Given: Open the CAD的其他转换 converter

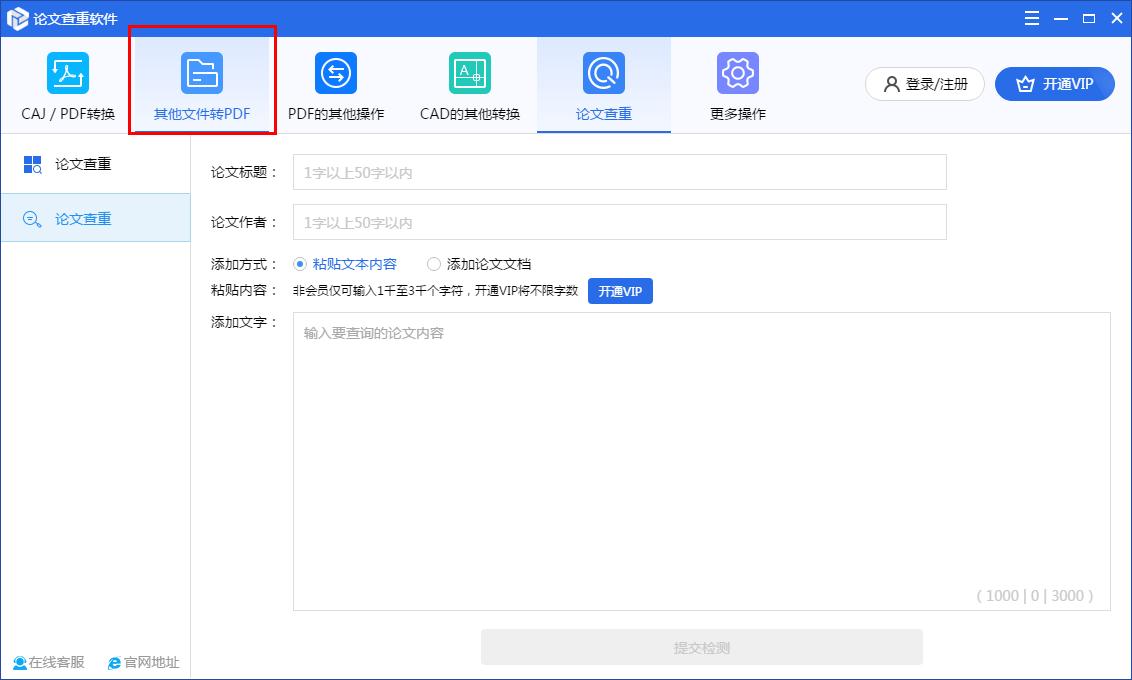Looking at the screenshot, I should pyautogui.click(x=469, y=85).
